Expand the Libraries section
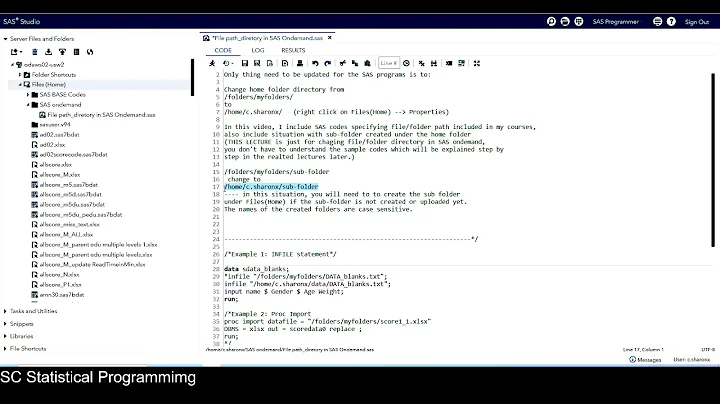 click(6, 336)
